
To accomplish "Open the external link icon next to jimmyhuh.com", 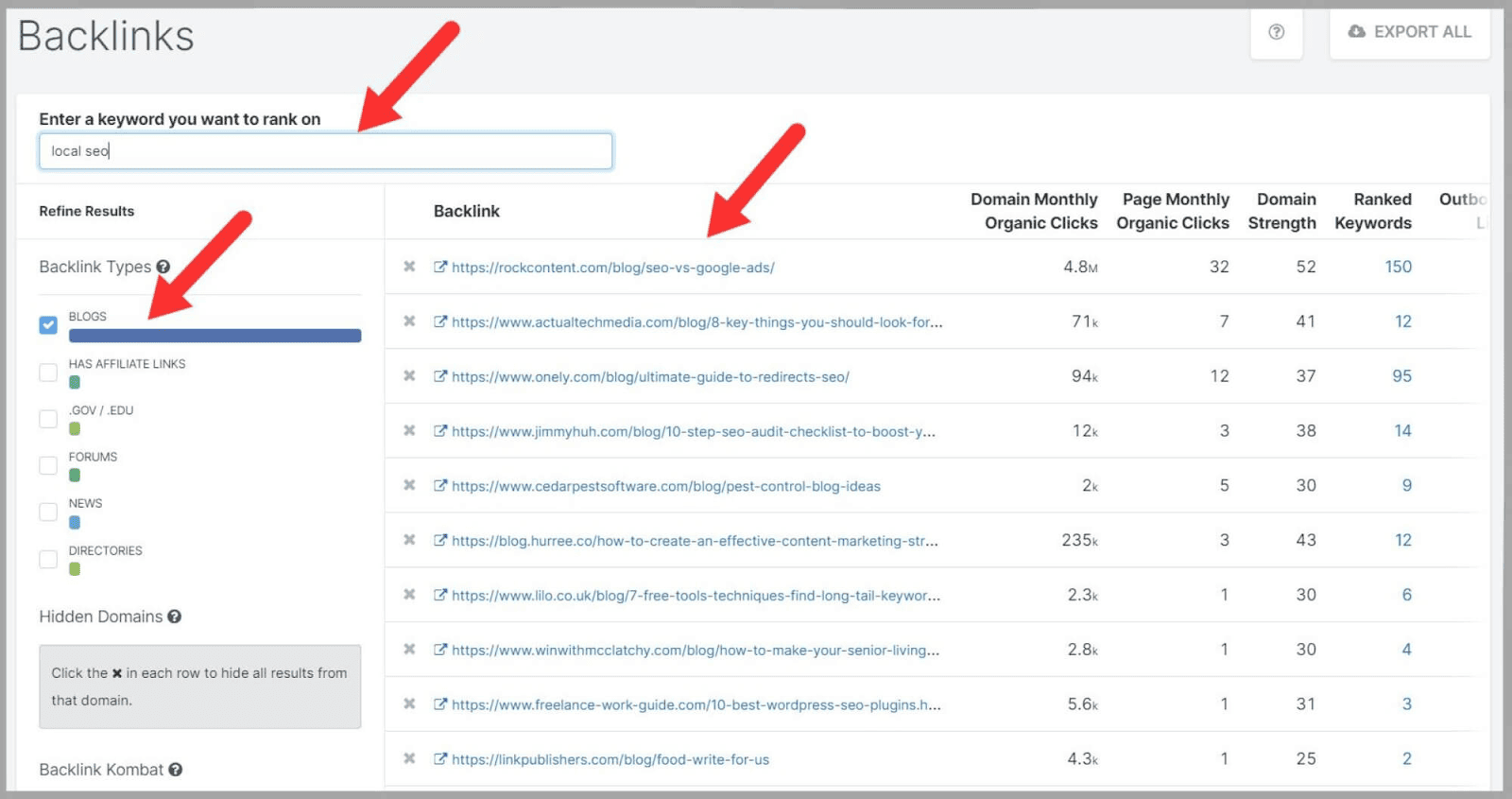I will tap(439, 430).
